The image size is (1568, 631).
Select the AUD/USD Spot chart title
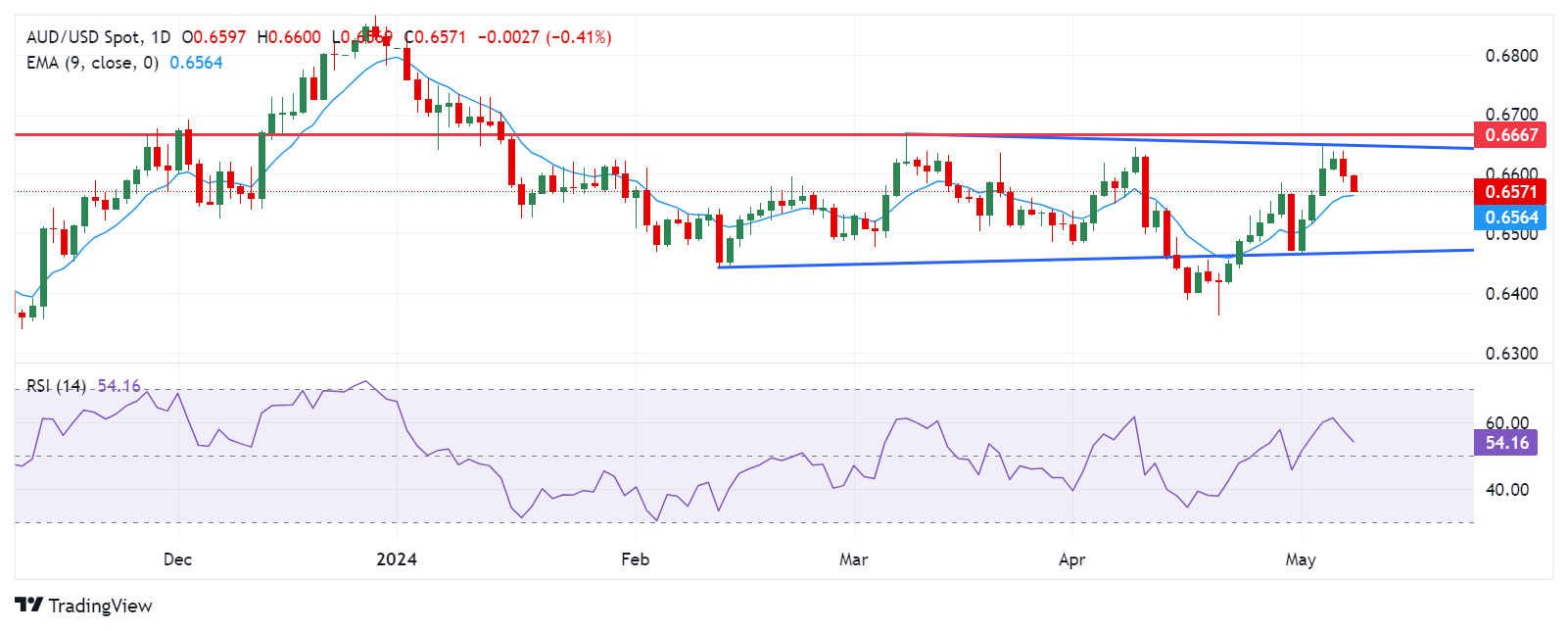[98, 37]
